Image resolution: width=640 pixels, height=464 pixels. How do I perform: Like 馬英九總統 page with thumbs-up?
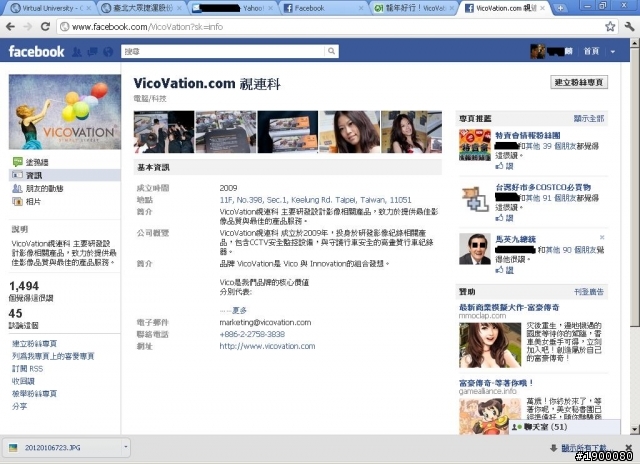coord(504,270)
